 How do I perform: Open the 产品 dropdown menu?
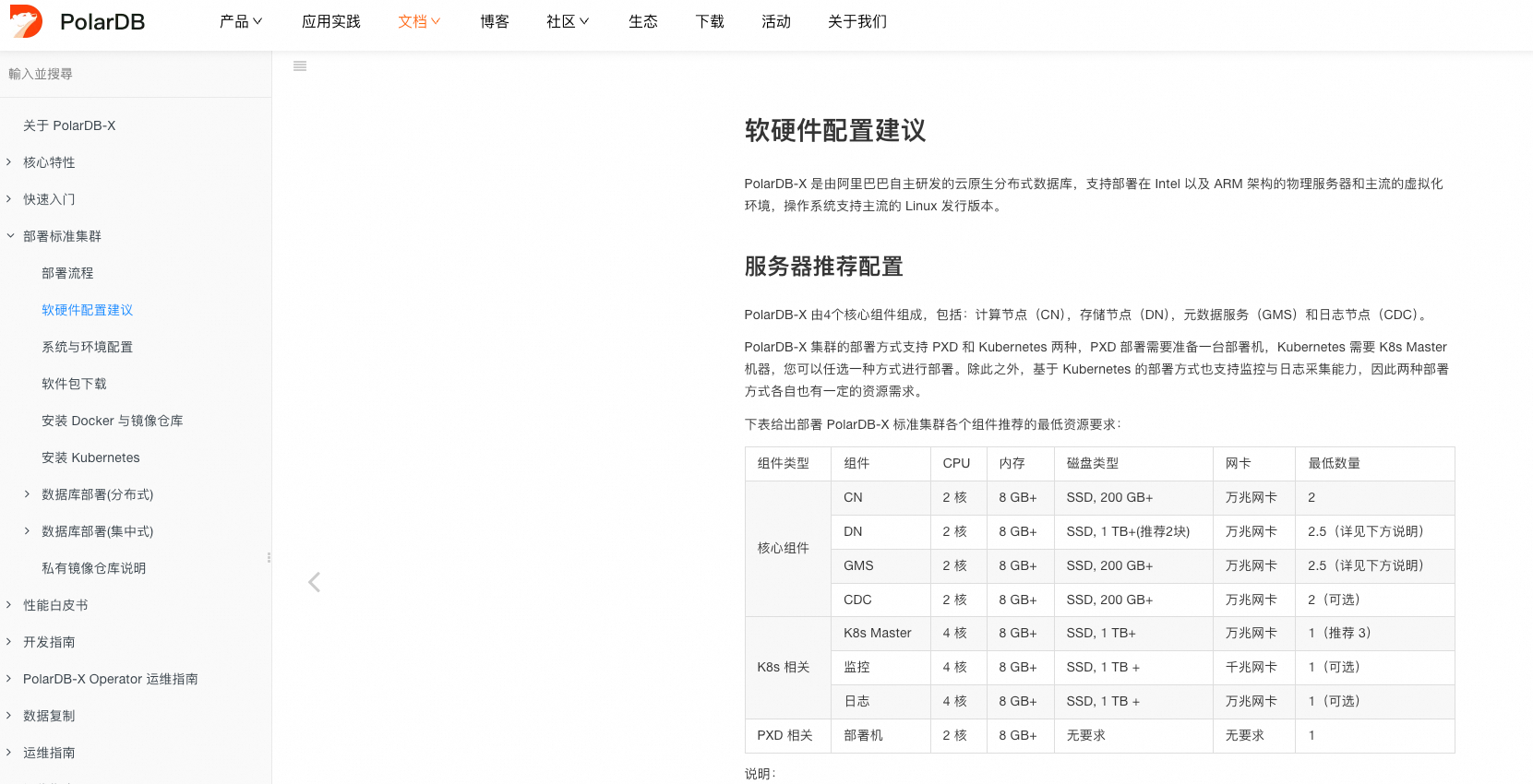241,21
